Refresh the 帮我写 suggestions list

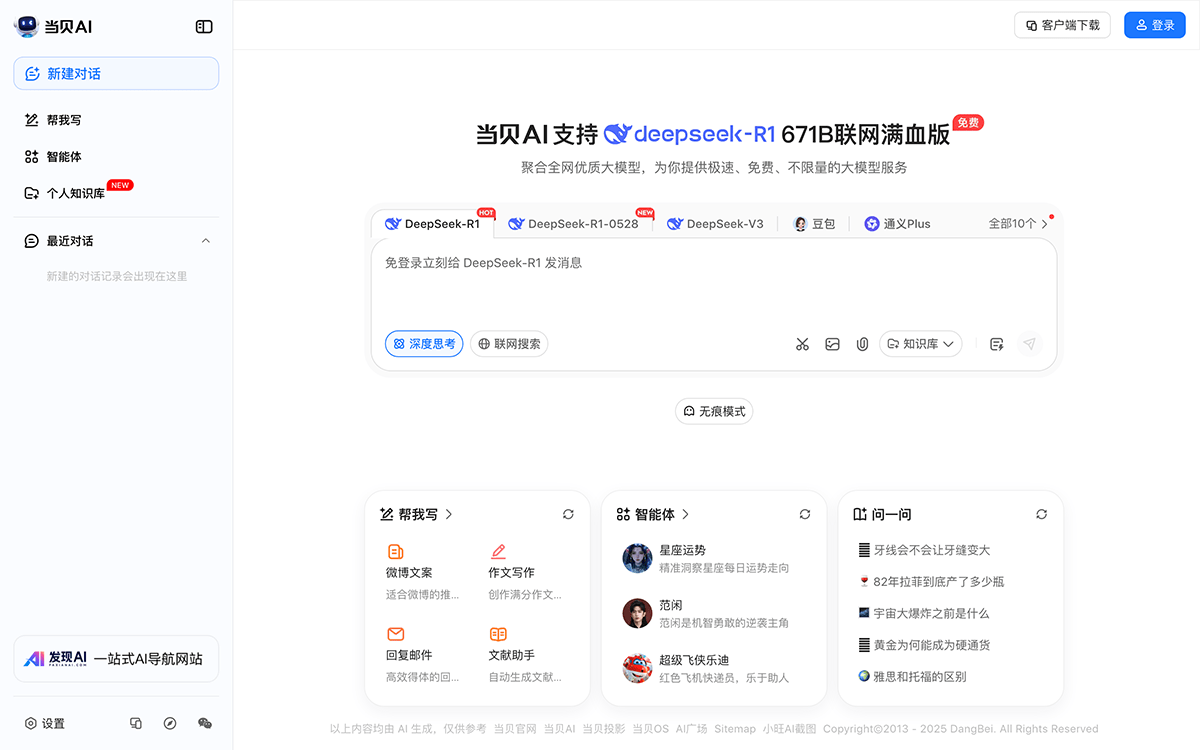[x=568, y=514]
